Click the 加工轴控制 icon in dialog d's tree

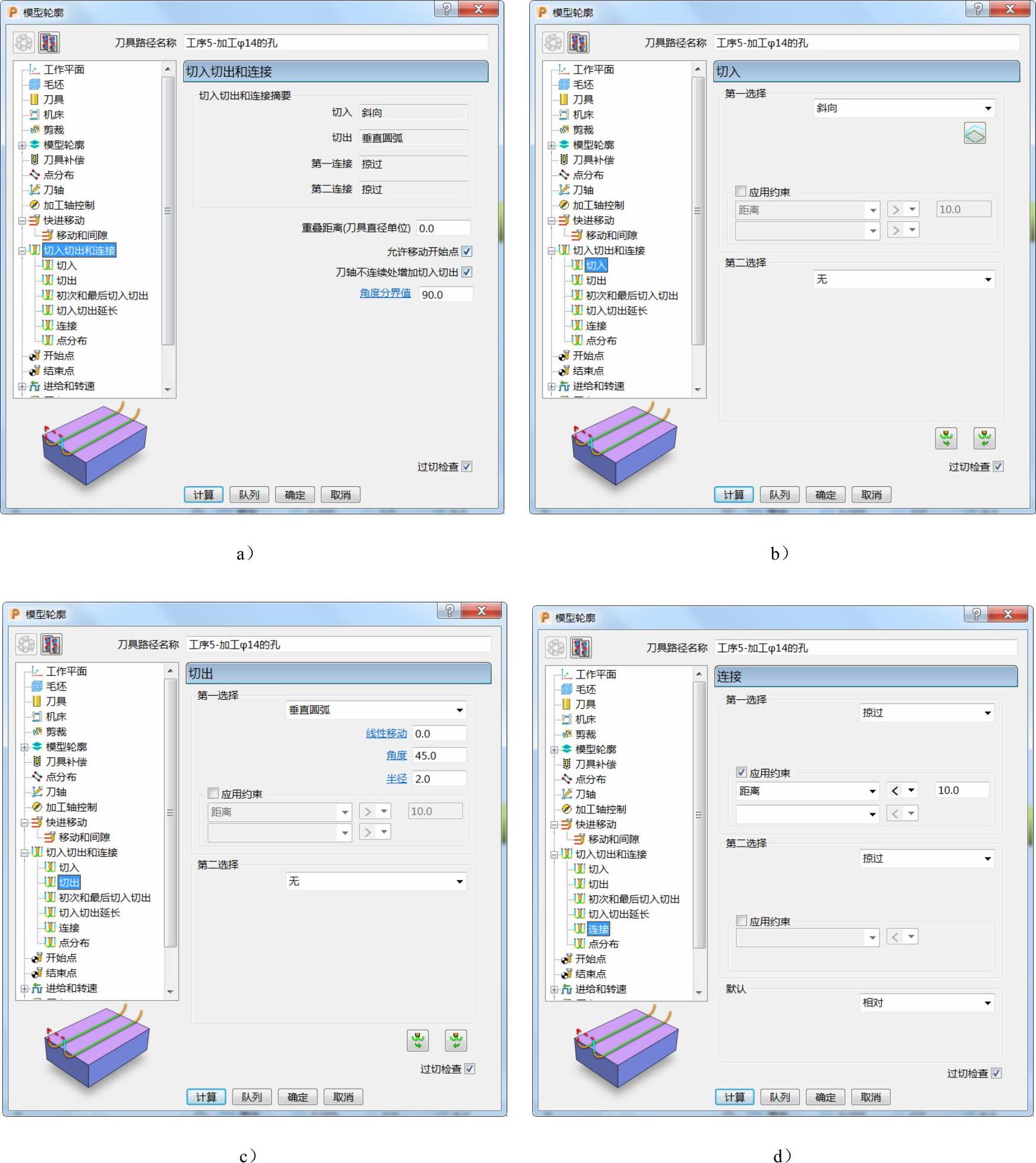566,809
